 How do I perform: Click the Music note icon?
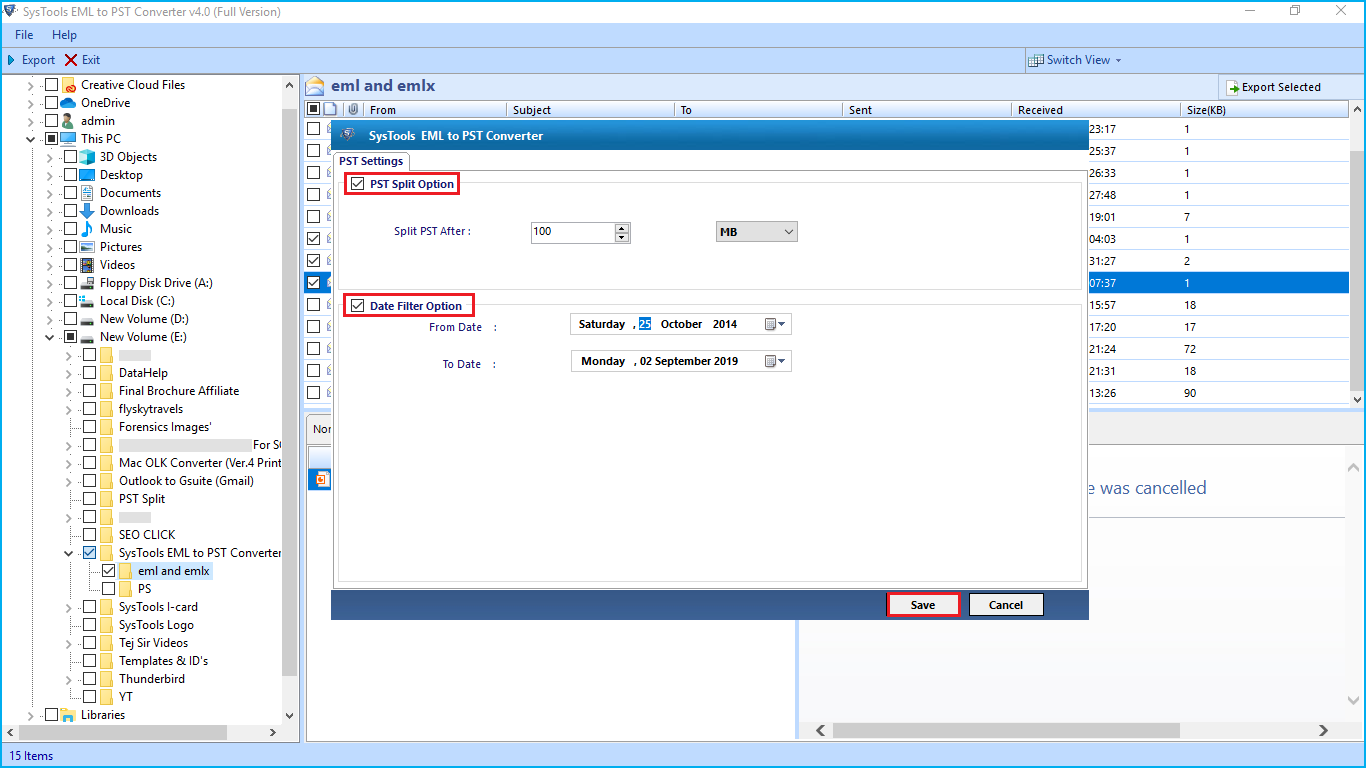tap(88, 229)
